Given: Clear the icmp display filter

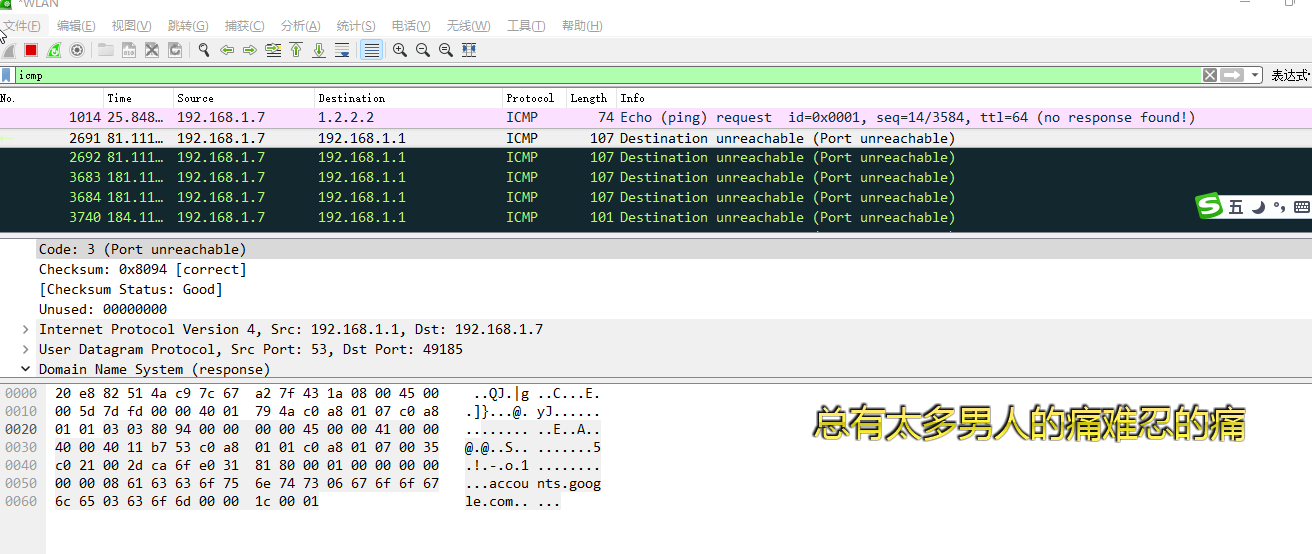Looking at the screenshot, I should pos(1210,75).
